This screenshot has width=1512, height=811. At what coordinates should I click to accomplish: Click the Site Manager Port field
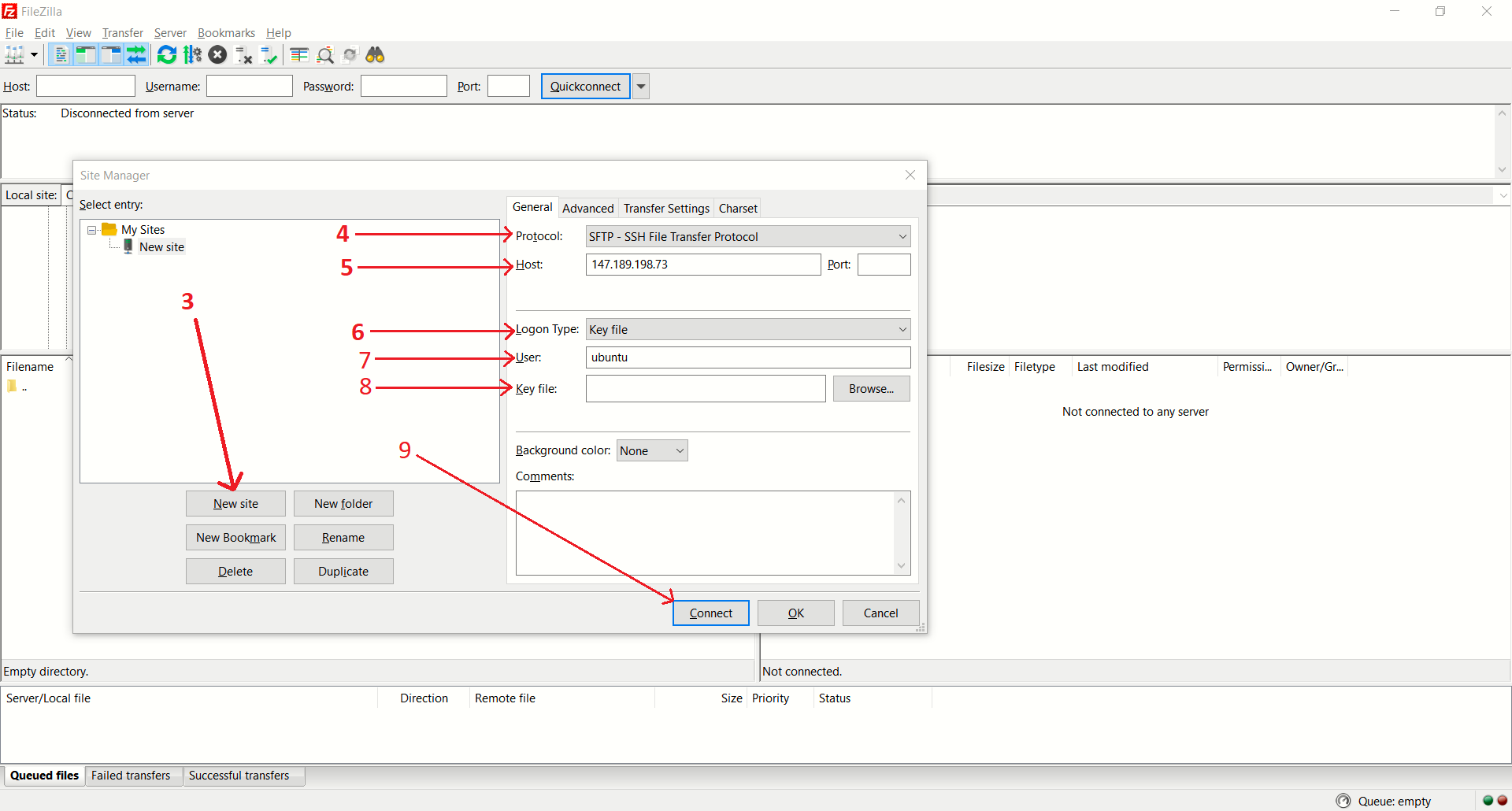(884, 265)
